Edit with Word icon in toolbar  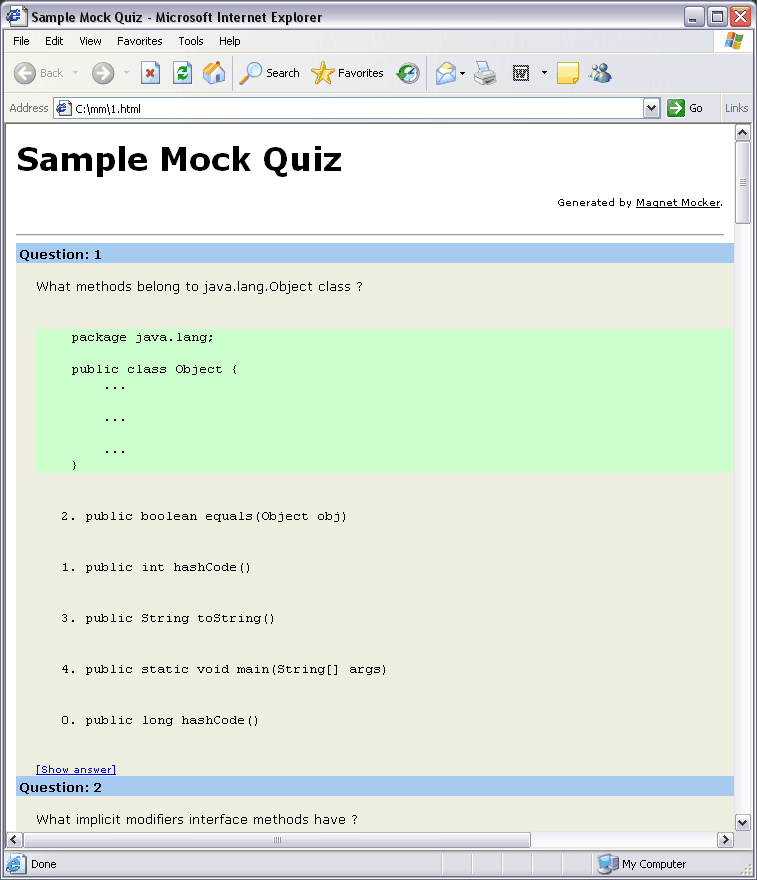coord(521,73)
